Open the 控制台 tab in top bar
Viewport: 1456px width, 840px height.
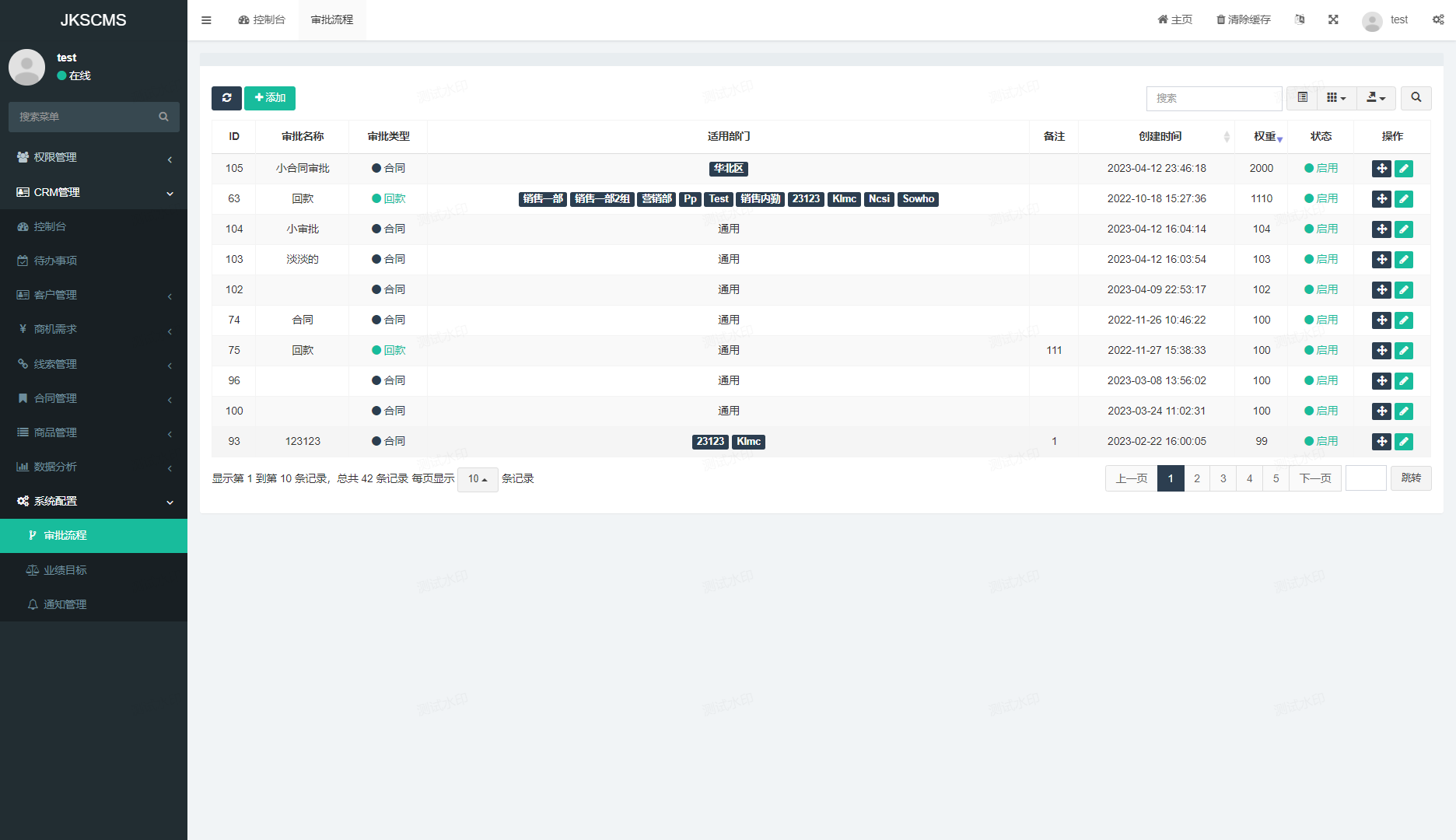pos(262,20)
